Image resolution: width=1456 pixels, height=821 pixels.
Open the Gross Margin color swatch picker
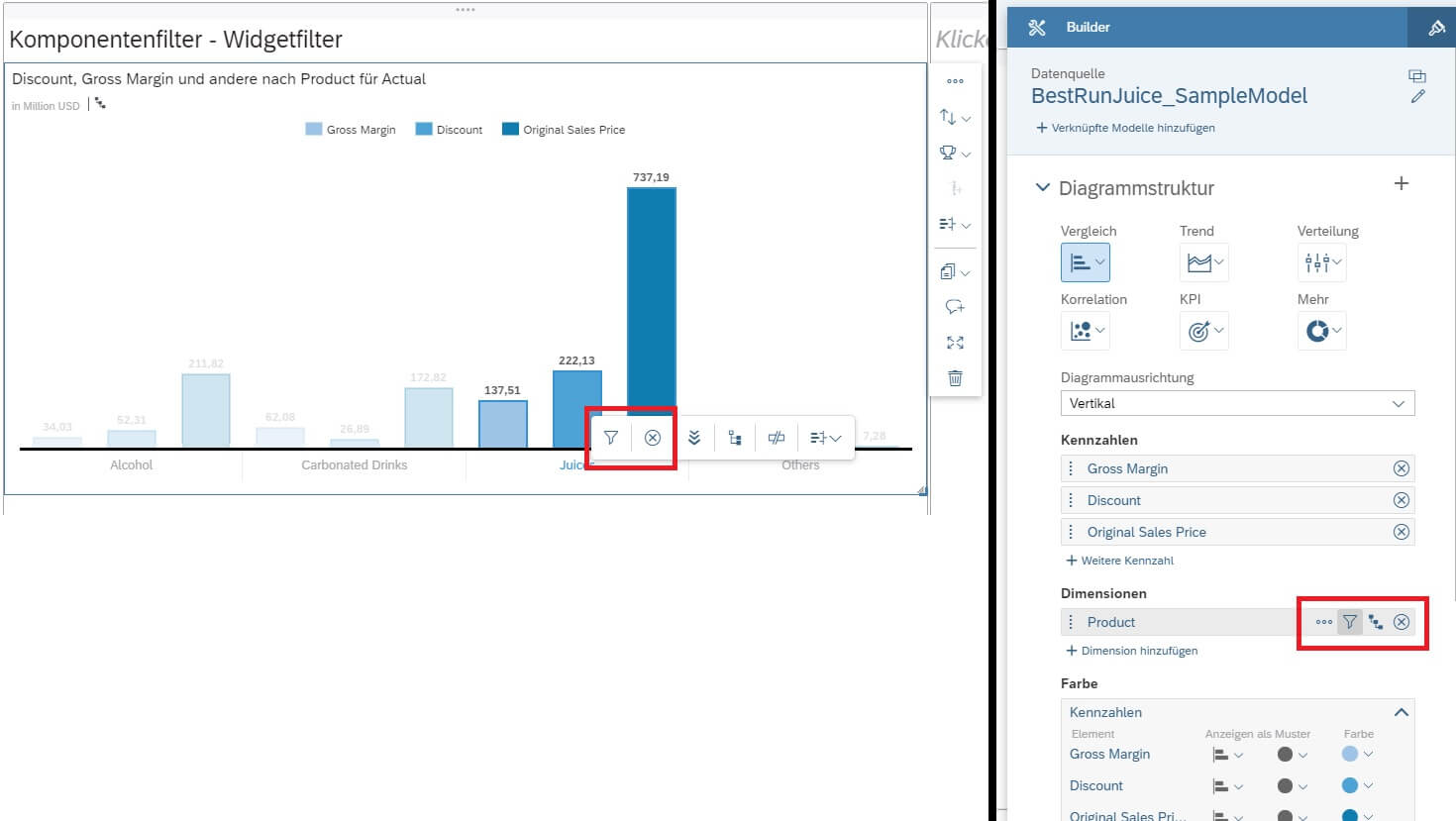pyautogui.click(x=1357, y=755)
